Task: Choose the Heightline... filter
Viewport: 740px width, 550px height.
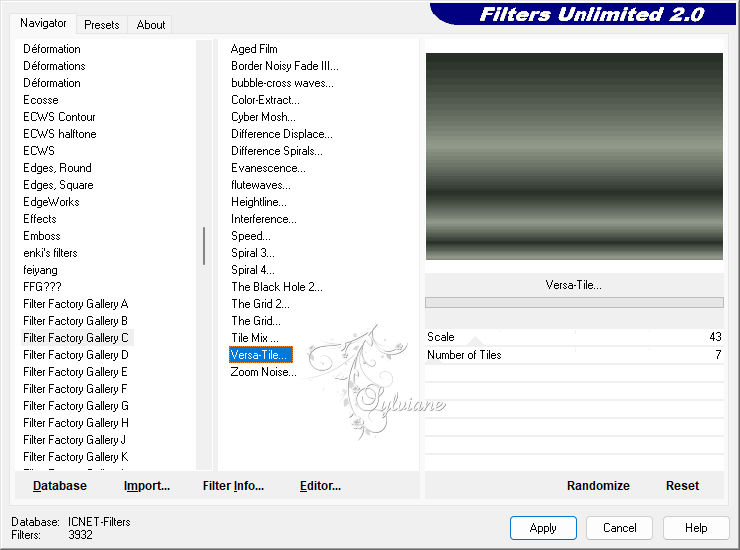Action: pyautogui.click(x=259, y=202)
